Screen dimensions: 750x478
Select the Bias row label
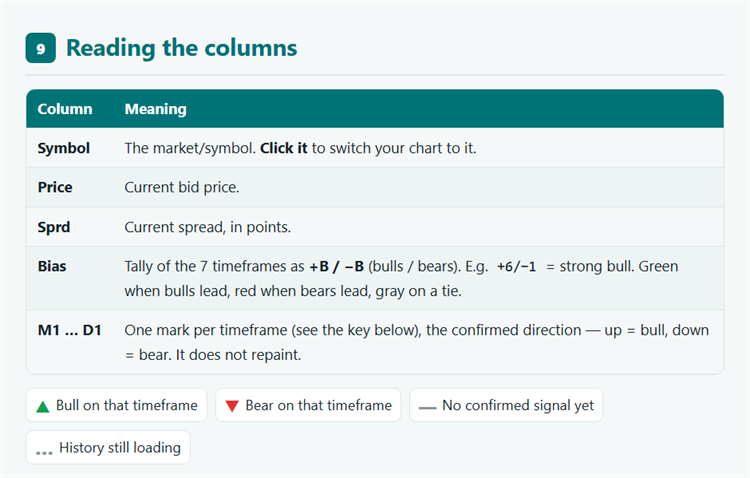click(52, 266)
